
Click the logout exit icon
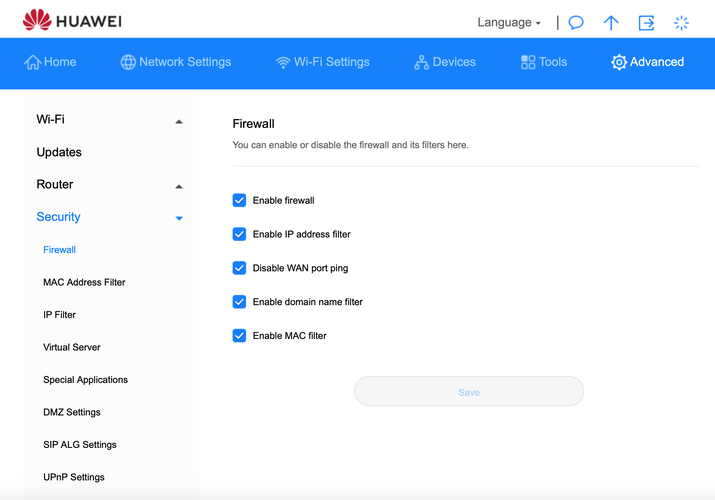click(x=646, y=22)
